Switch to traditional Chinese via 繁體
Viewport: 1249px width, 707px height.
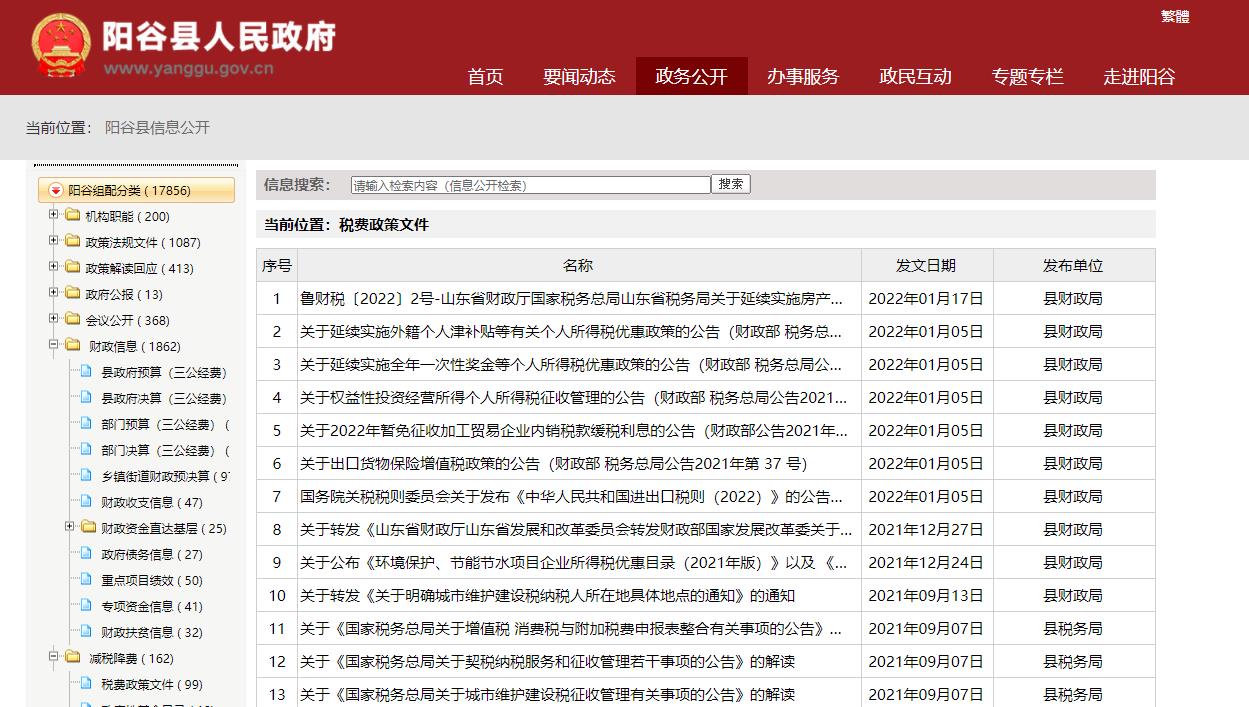click(1175, 16)
